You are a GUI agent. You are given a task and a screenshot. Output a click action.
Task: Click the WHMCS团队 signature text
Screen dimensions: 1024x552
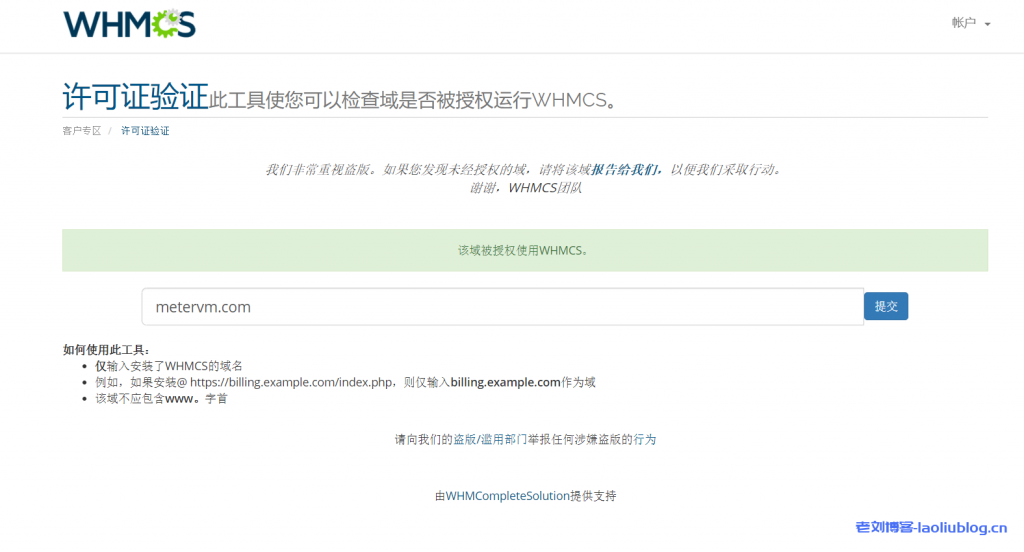click(x=545, y=187)
